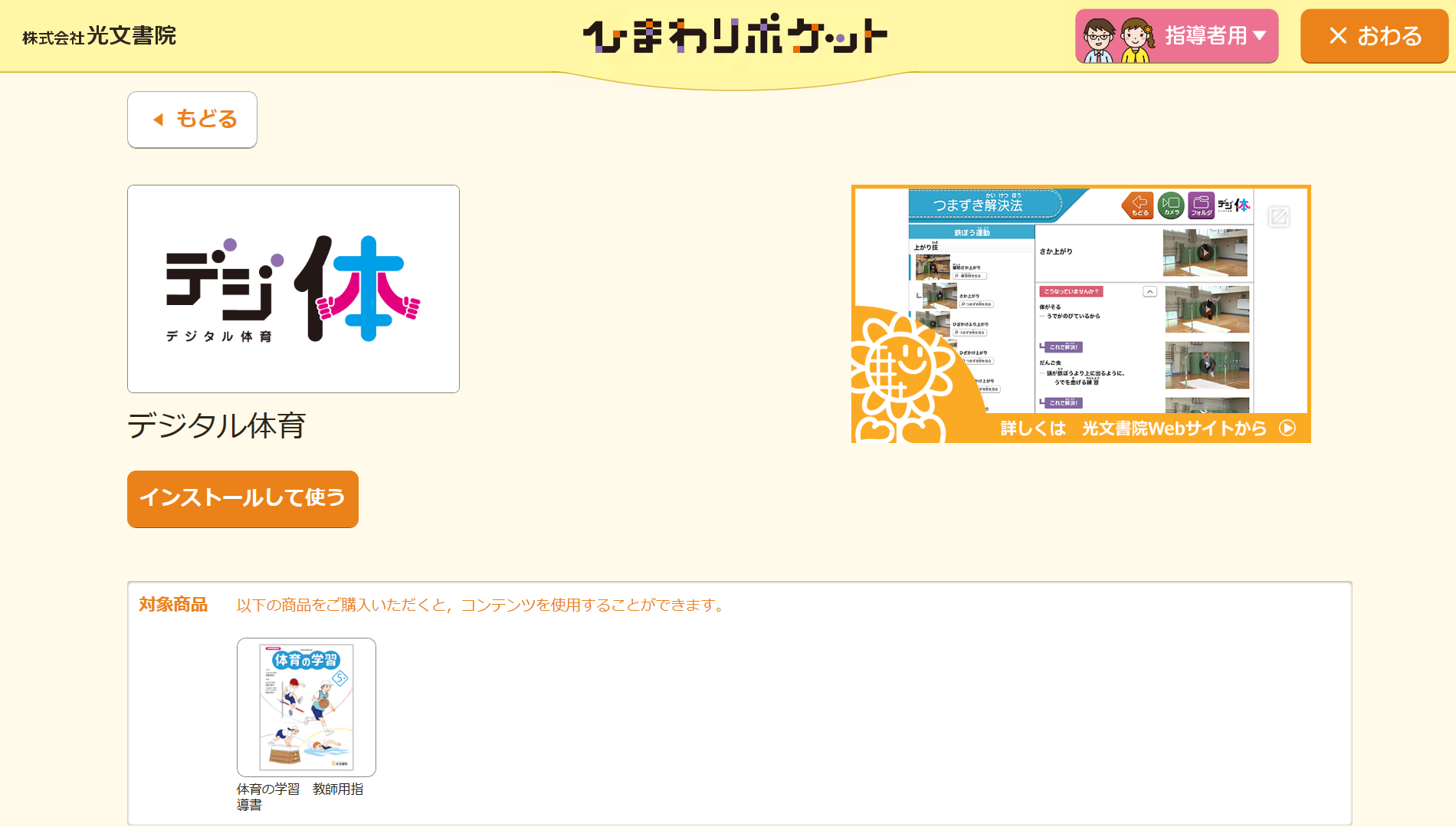Open the デジ体 logo thumbnail
This screenshot has width=1456, height=827.
pos(293,289)
